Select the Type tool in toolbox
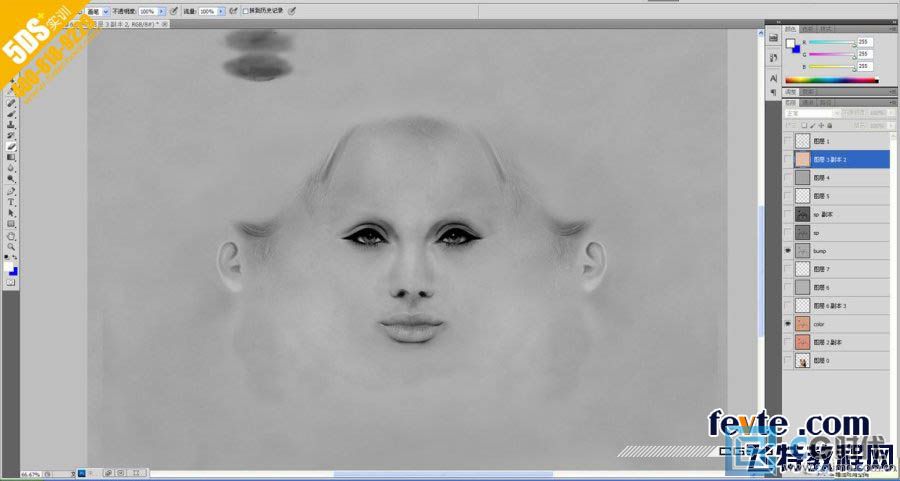Image resolution: width=900 pixels, height=481 pixels. (x=11, y=202)
